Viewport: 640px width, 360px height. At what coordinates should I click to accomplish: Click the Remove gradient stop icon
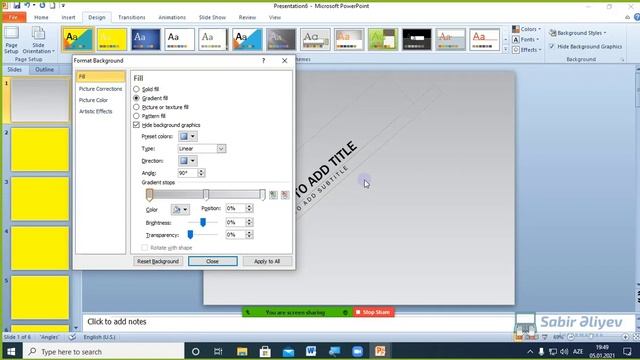pyautogui.click(x=284, y=195)
